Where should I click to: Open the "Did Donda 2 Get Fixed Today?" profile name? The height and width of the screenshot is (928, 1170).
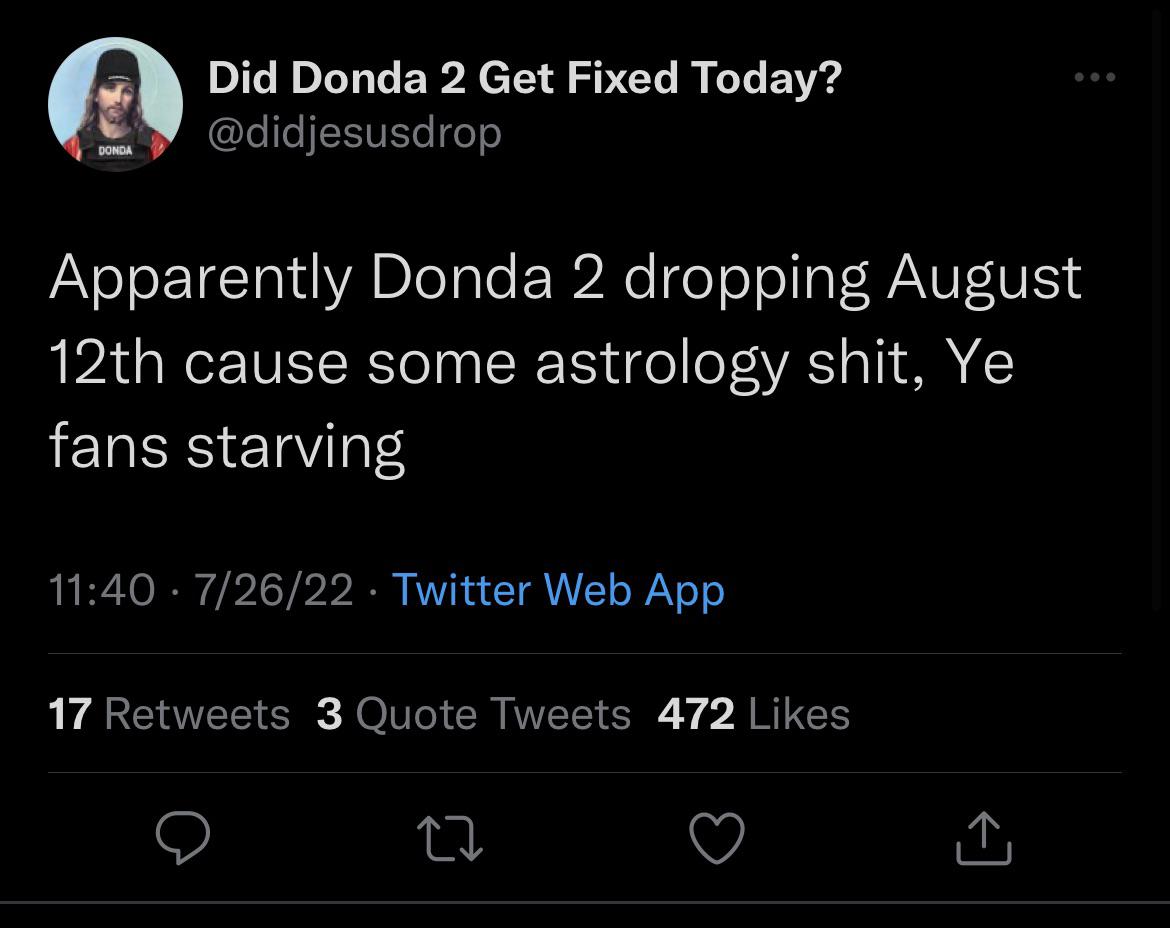(x=525, y=78)
